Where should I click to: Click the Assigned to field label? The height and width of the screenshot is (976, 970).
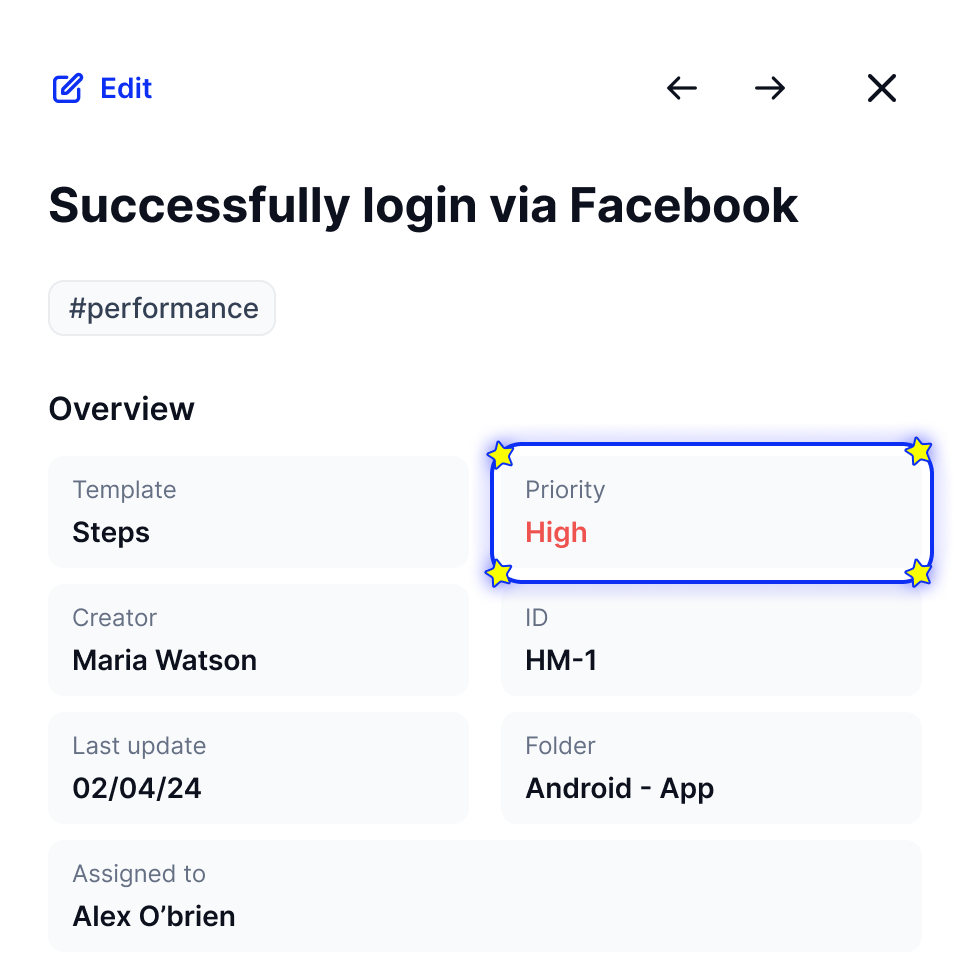click(x=139, y=874)
